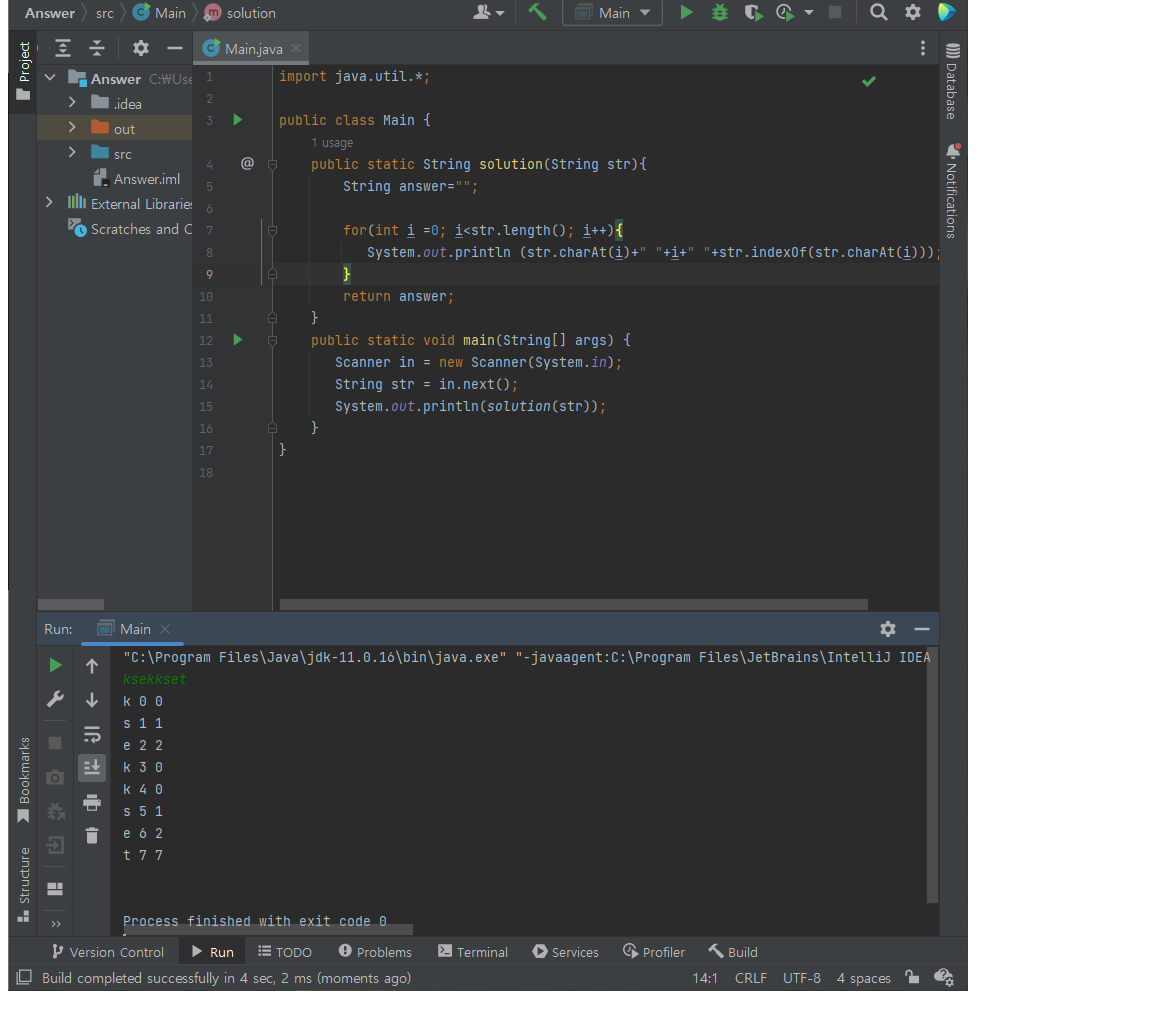Close the Main tab in Run panel
1152x1033 pixels.
[165, 629]
